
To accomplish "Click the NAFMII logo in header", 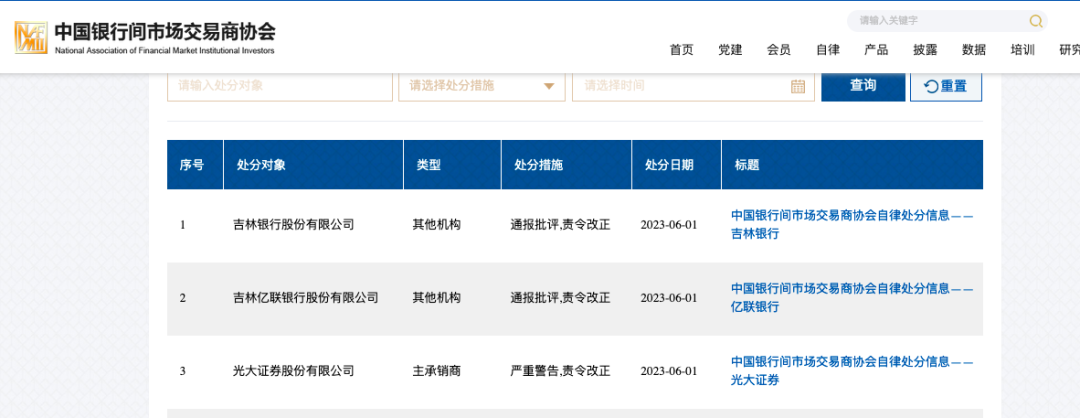I will point(31,37).
